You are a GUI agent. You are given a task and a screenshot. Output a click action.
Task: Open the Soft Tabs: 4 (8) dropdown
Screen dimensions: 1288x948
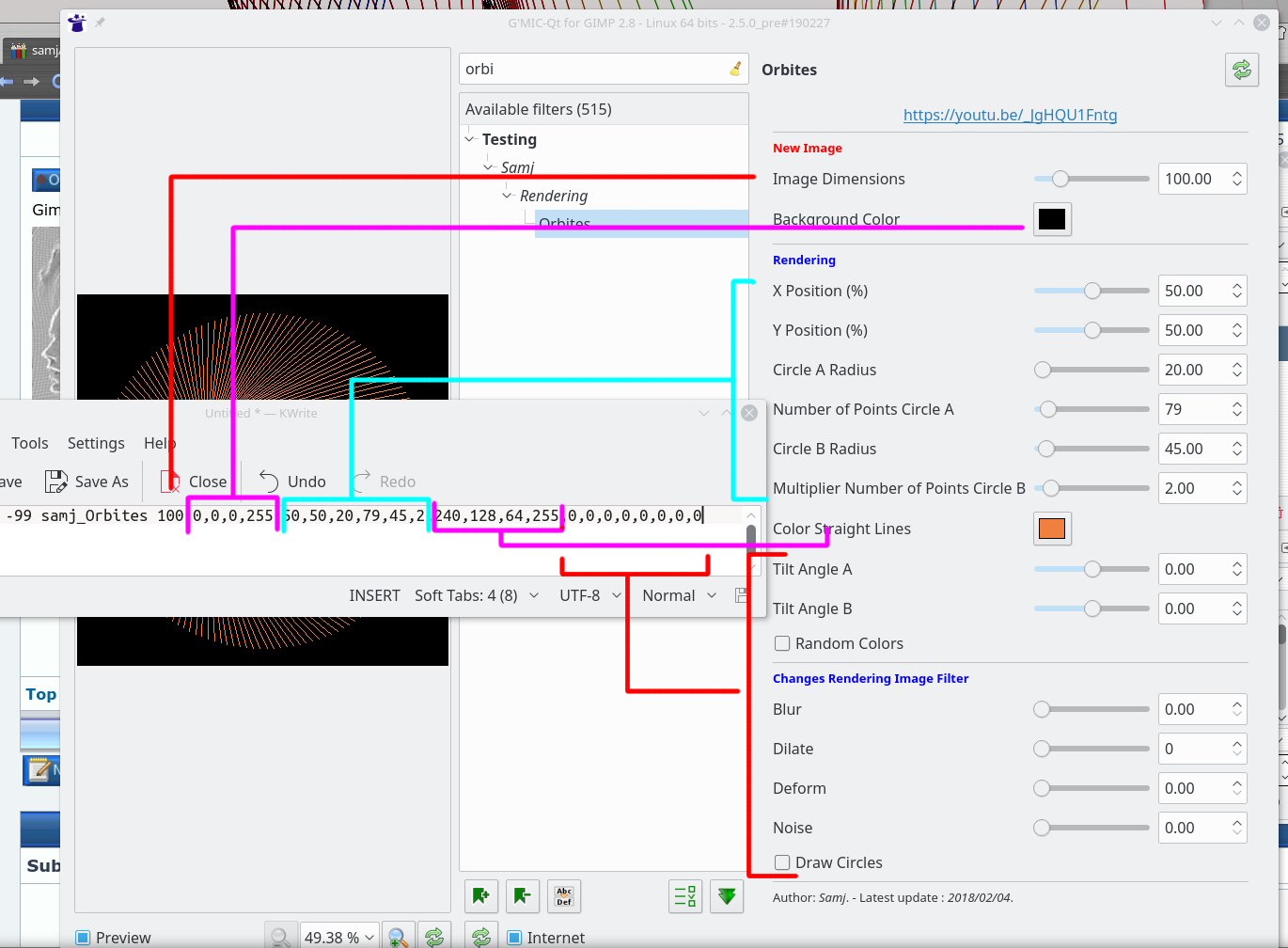click(477, 595)
